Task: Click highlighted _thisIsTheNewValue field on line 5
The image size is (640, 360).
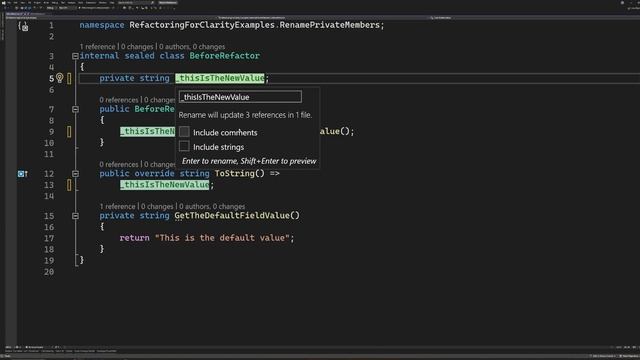Action: pos(220,78)
